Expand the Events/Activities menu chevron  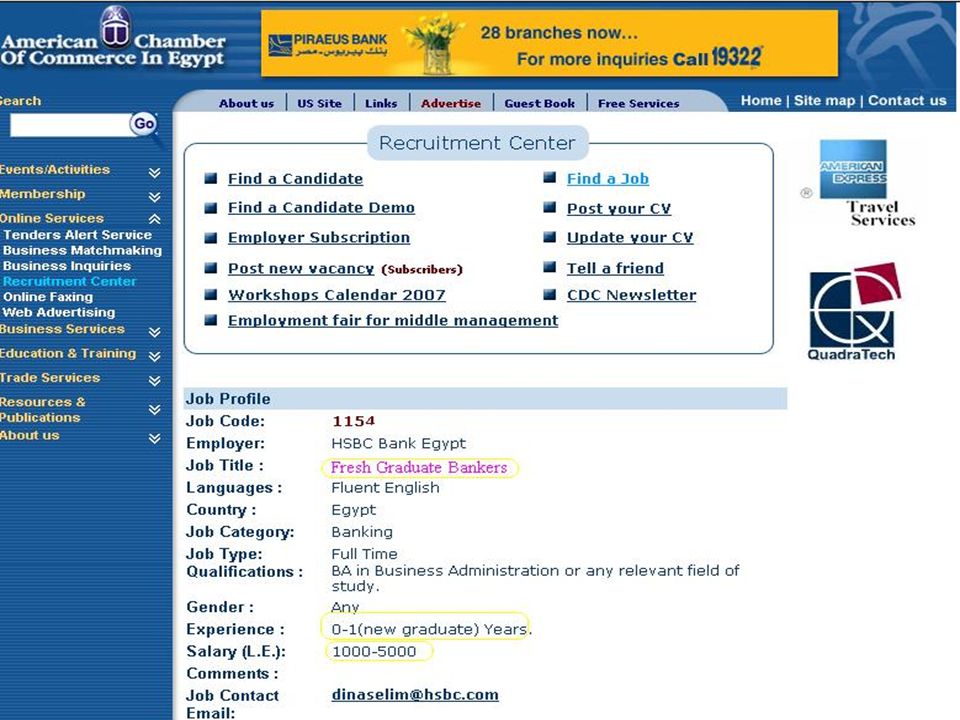[x=155, y=172]
